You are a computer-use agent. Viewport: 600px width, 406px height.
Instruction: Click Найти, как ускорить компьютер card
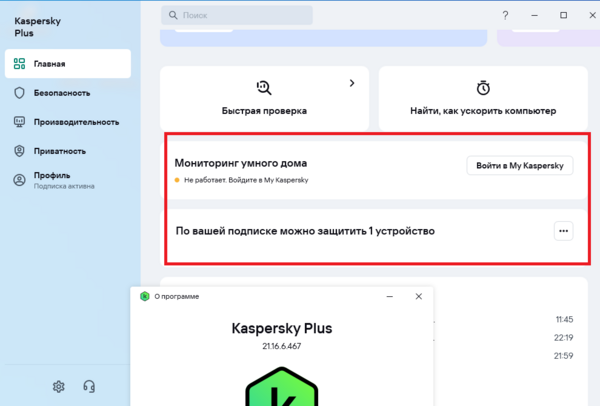coord(483,98)
